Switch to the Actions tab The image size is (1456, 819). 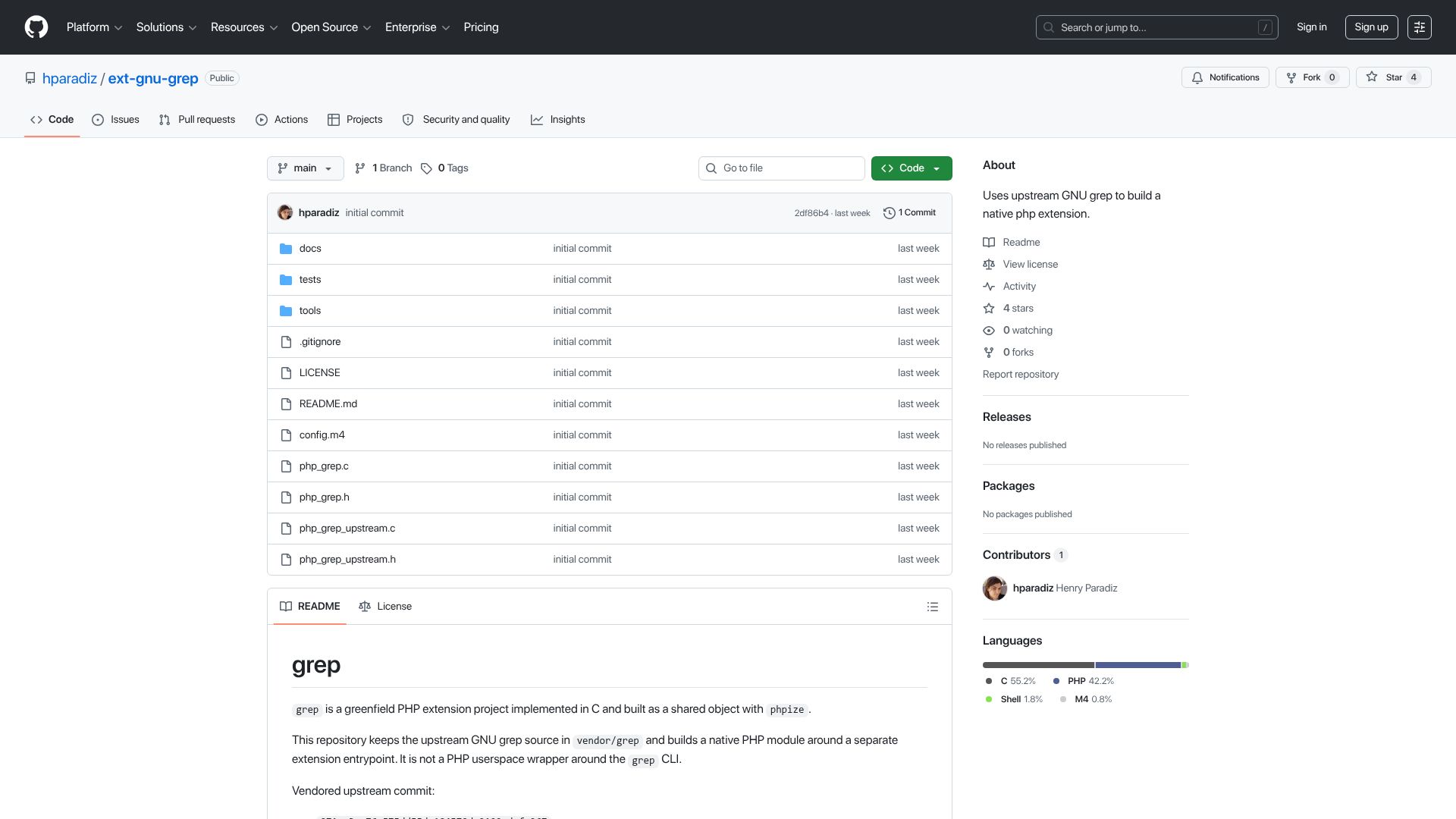pos(282,120)
